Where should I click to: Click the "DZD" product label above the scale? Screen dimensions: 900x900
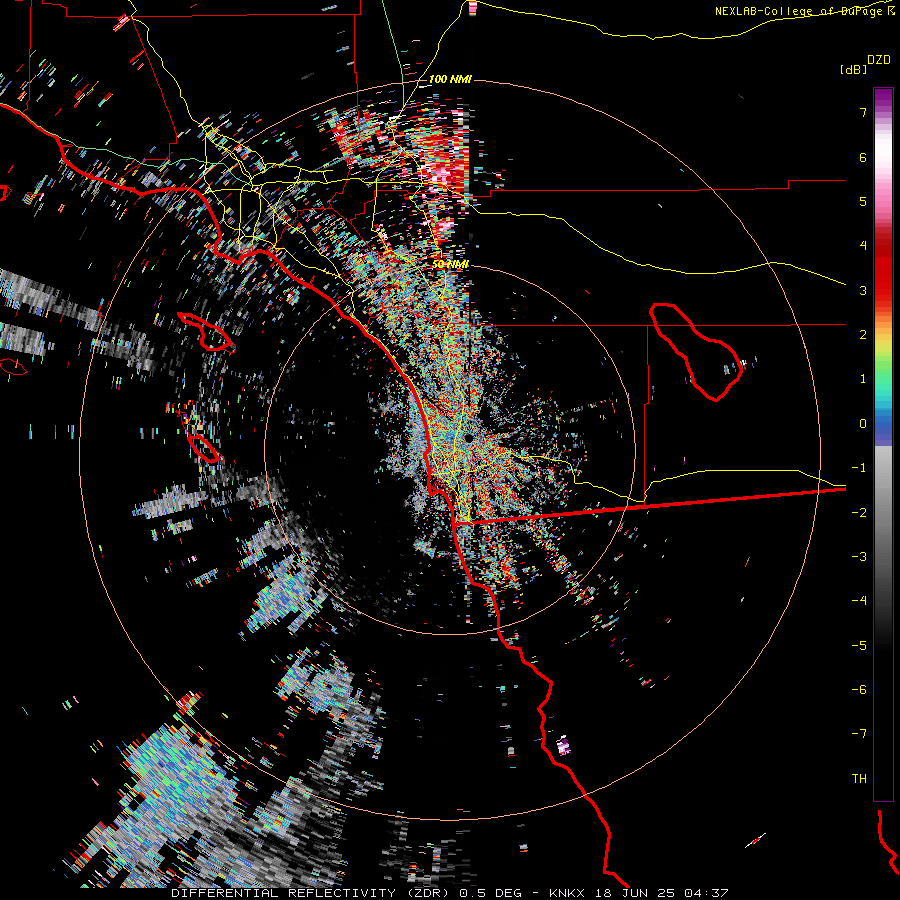(x=879, y=60)
